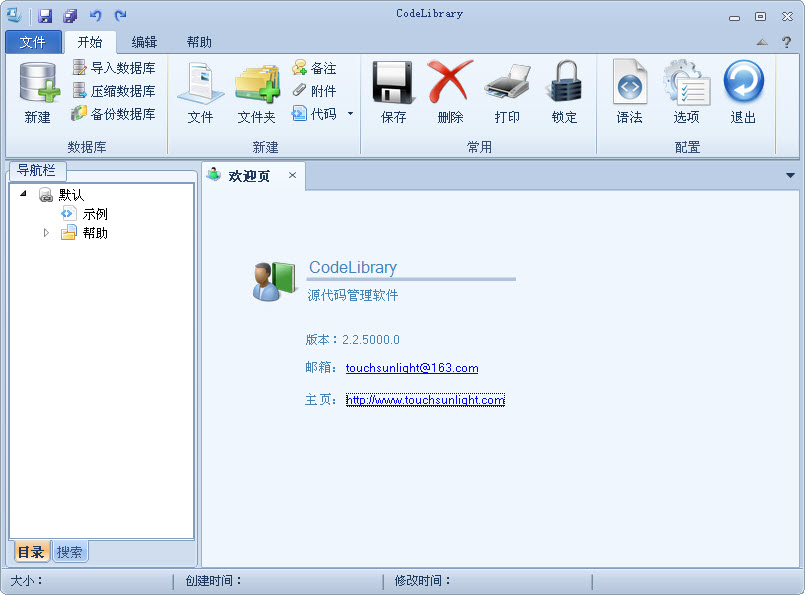Compress the database with 压缩数据库
Screen dimensions: 805x595
pyautogui.click(x=113, y=91)
